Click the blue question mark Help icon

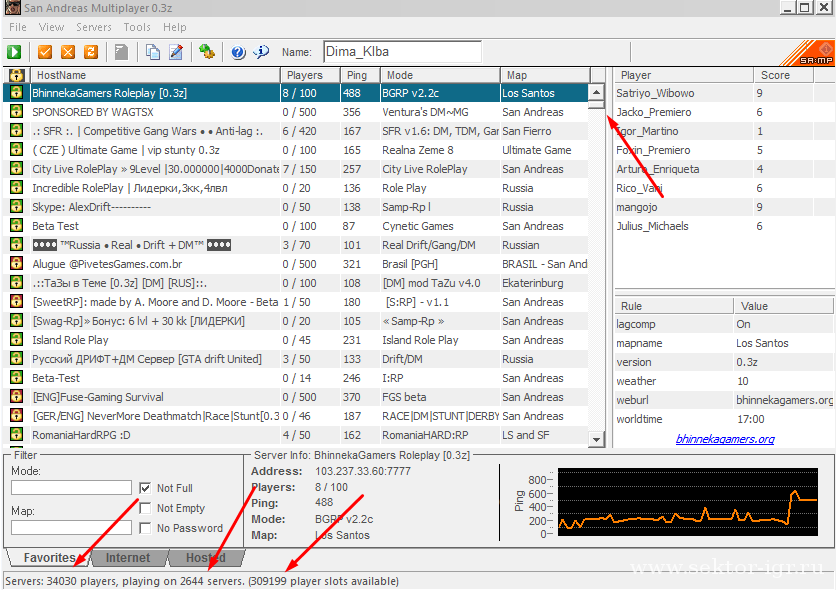coord(238,52)
